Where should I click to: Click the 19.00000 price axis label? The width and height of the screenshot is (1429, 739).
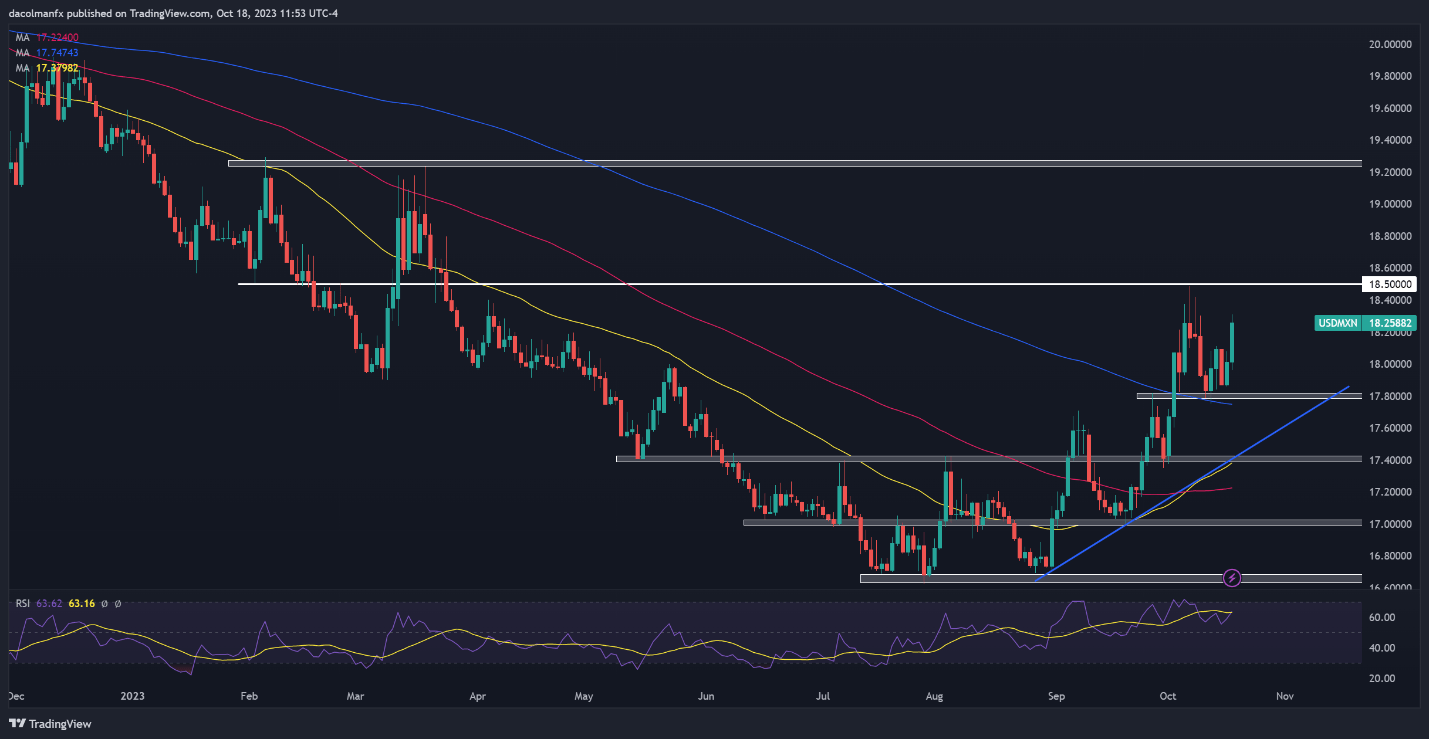1392,204
